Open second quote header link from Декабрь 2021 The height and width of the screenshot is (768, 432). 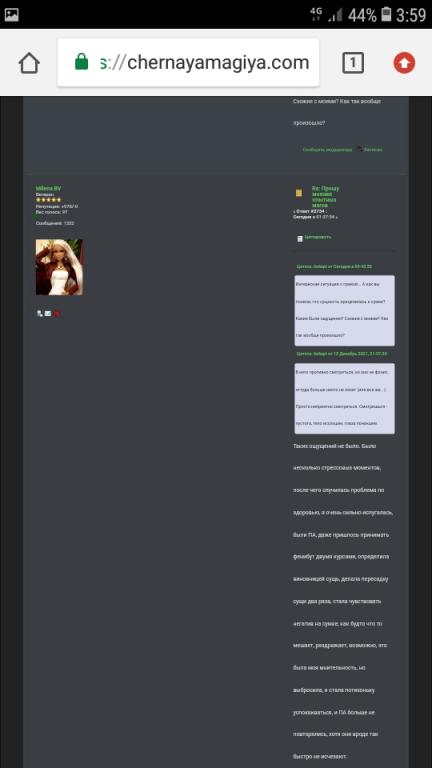[x=342, y=353]
